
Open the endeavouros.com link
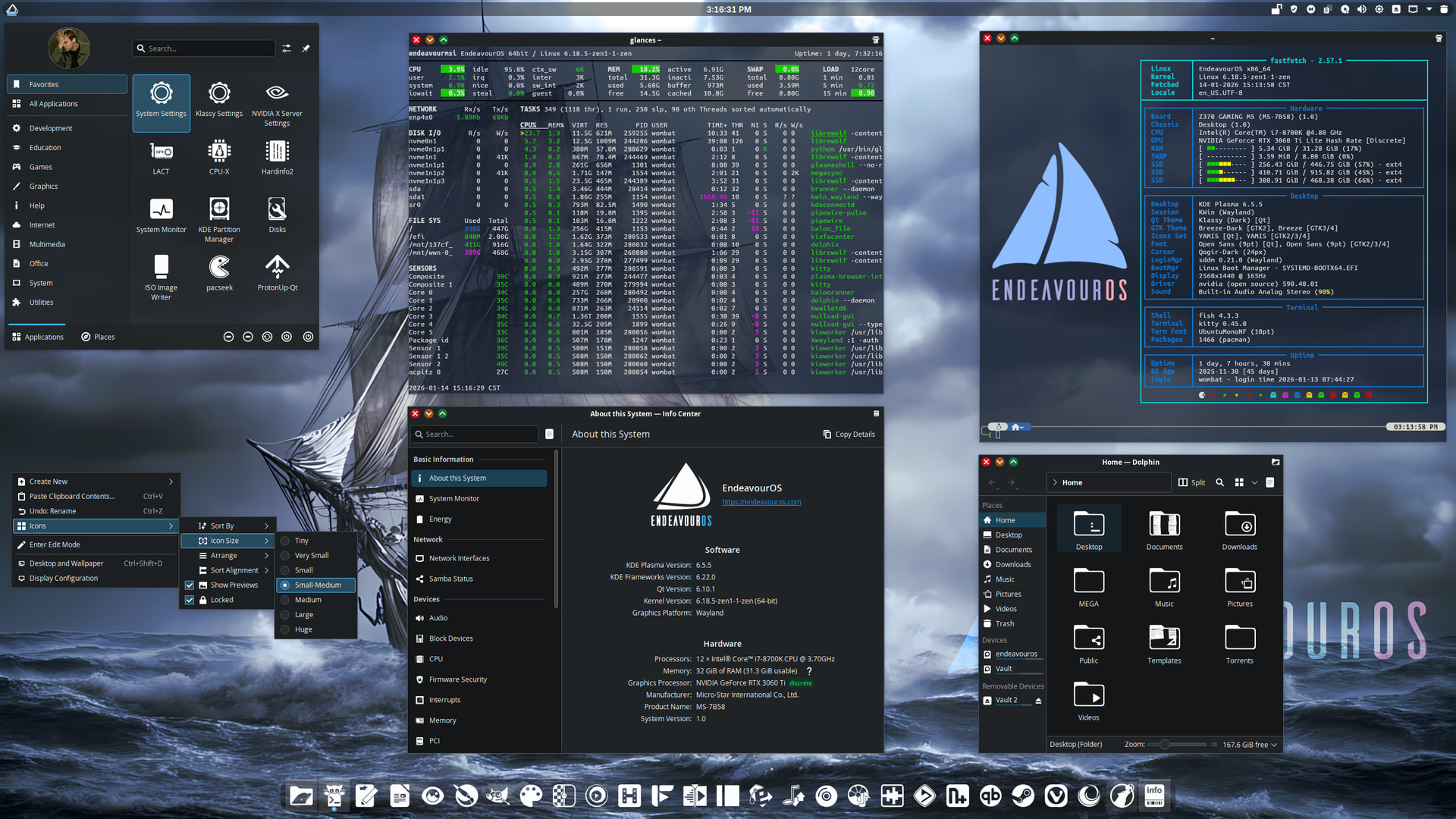coord(761,502)
